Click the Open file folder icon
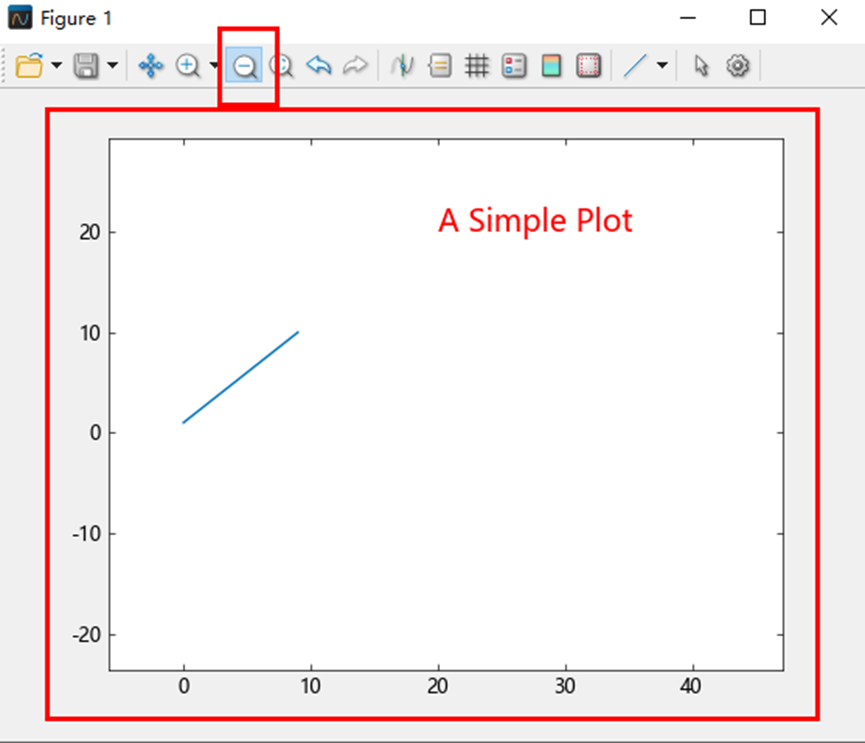 coord(29,66)
